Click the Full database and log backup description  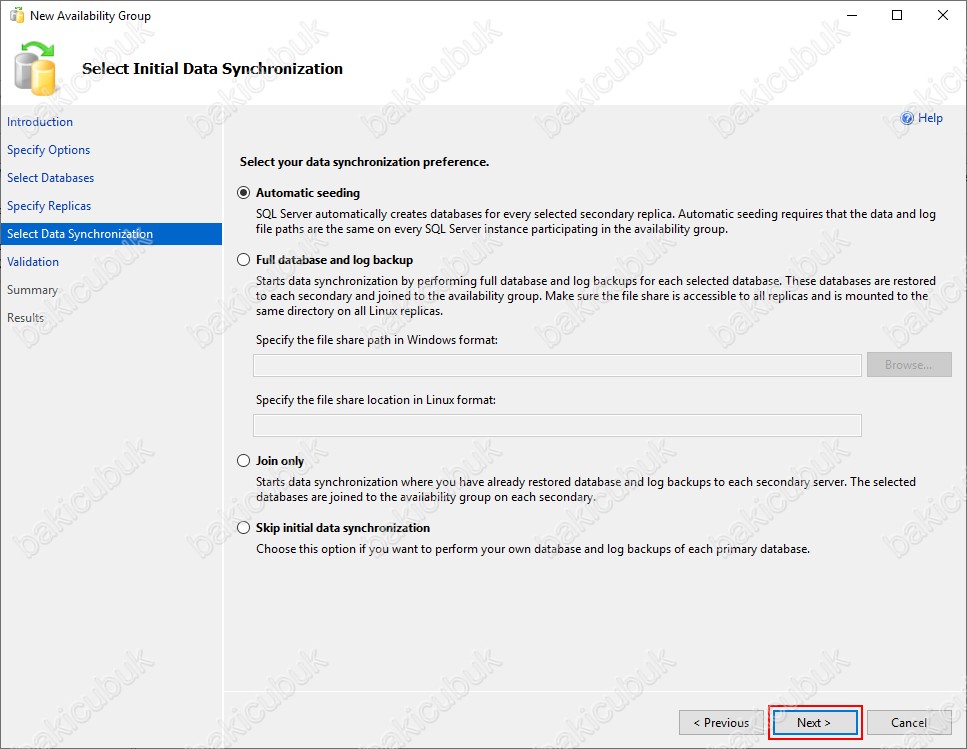click(x=596, y=296)
